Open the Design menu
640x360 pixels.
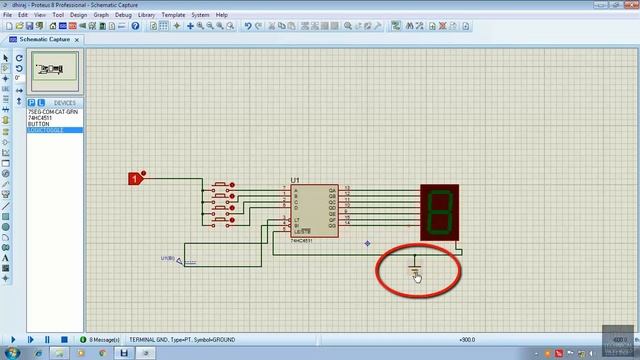[x=78, y=15]
